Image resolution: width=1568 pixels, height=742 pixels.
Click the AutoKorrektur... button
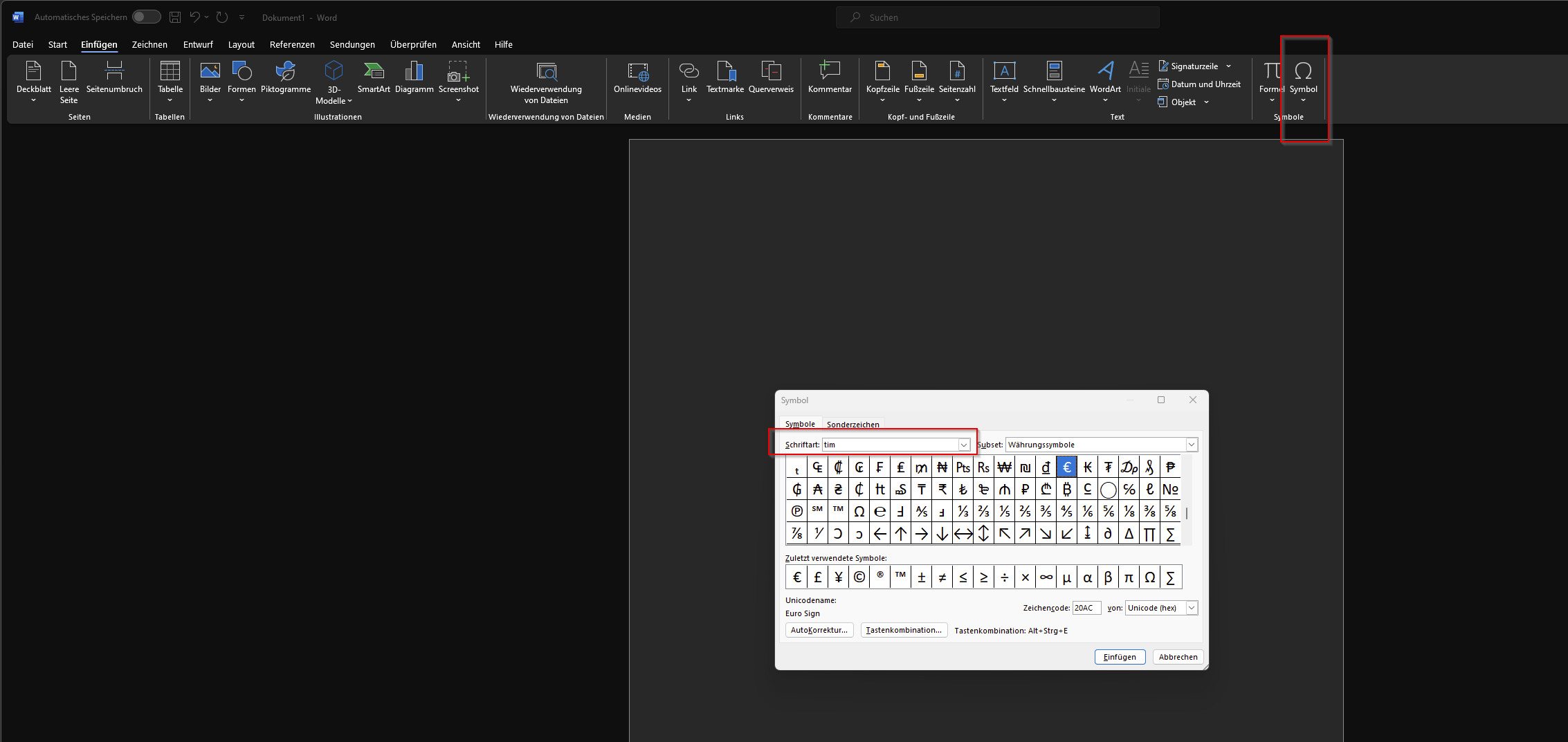coord(819,630)
